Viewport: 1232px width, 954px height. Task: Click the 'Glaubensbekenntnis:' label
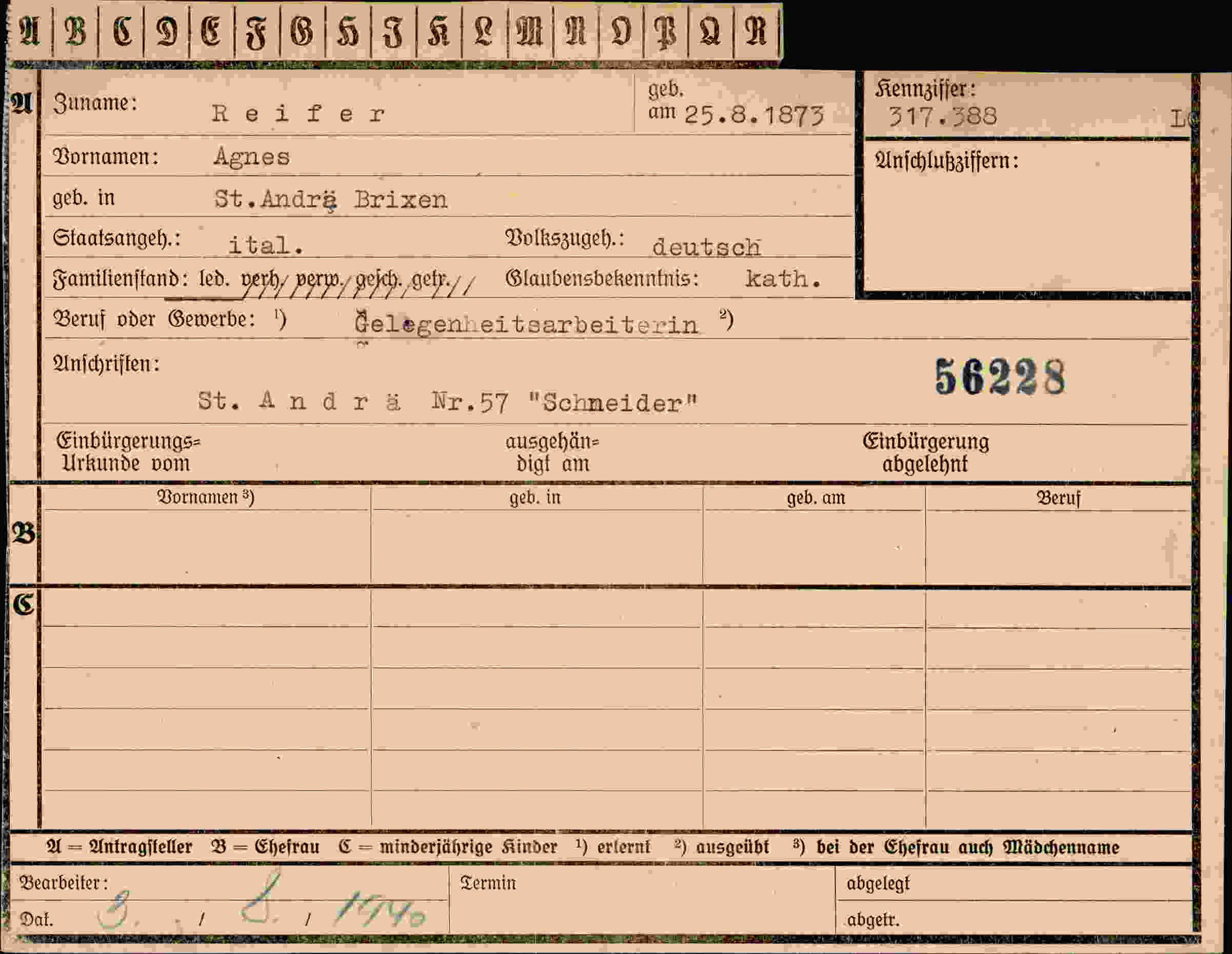pyautogui.click(x=602, y=279)
